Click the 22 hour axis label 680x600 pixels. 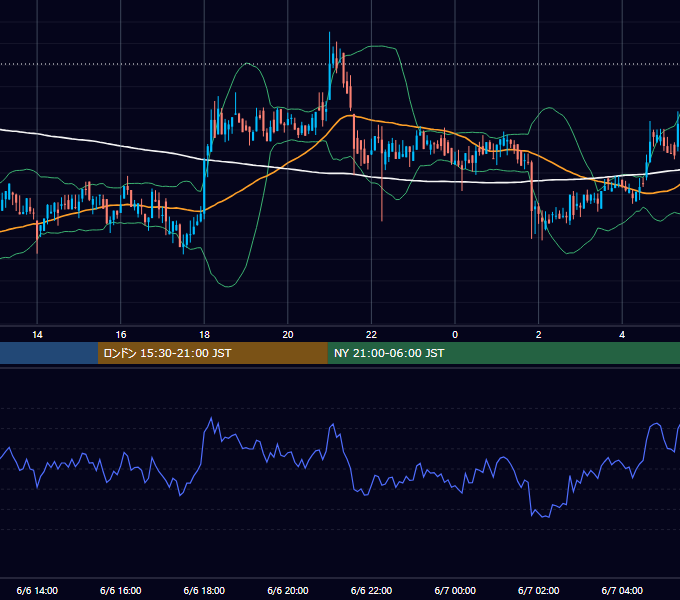[x=371, y=335]
